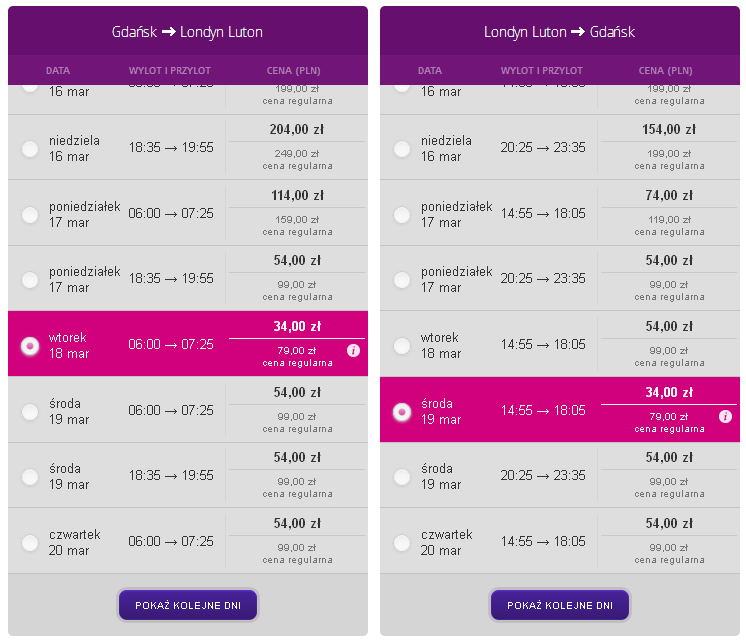Pick Luton czwartek 20 mar 14:55 return radio
This screenshot has width=746, height=641.
point(402,542)
